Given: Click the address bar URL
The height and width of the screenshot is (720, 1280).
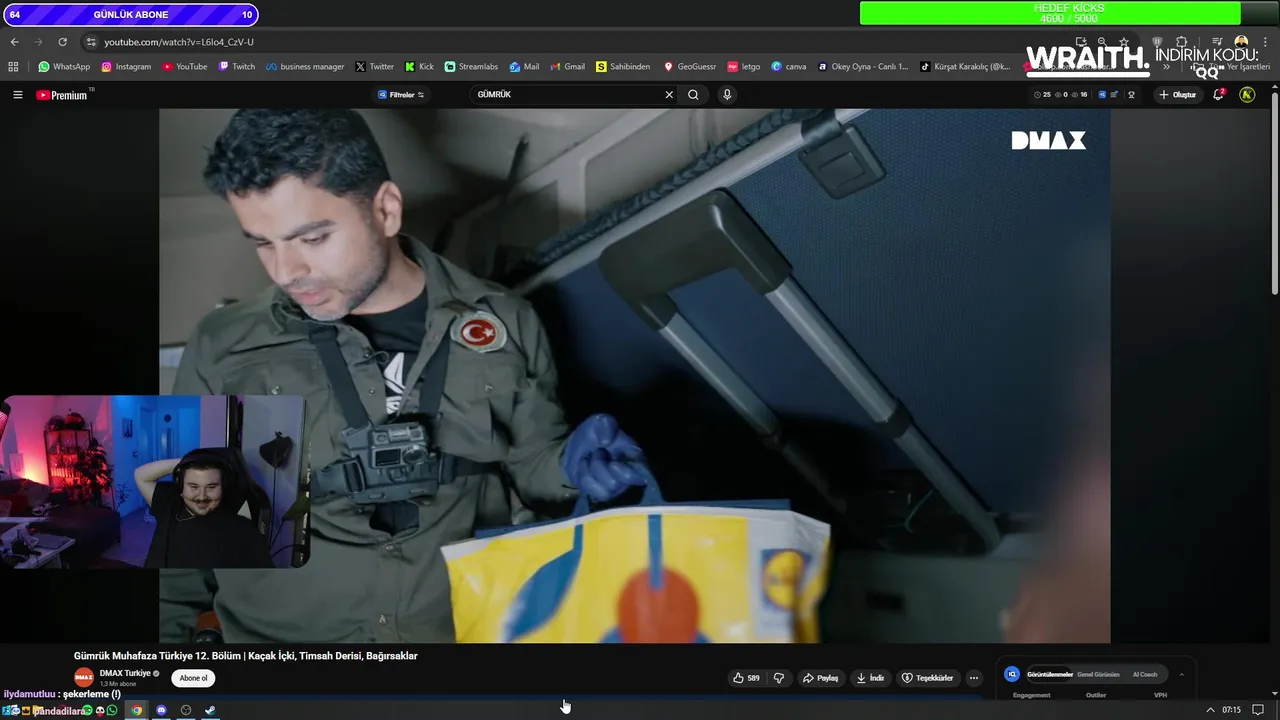Looking at the screenshot, I should point(179,42).
